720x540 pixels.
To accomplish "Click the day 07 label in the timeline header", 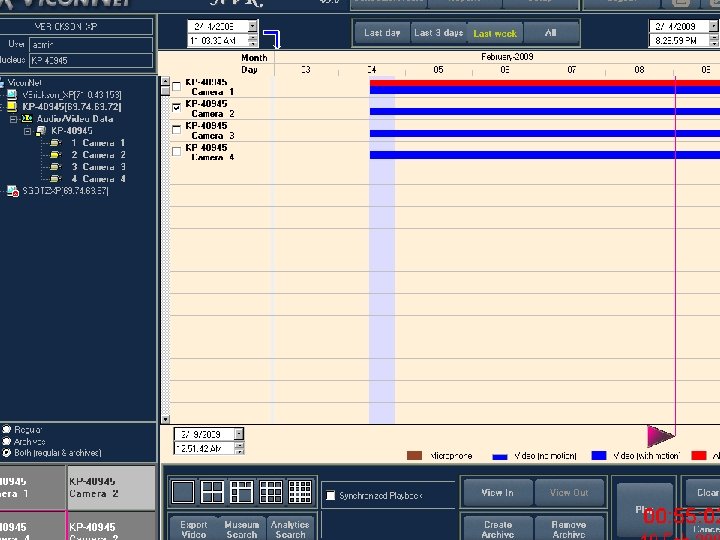I will pyautogui.click(x=572, y=69).
